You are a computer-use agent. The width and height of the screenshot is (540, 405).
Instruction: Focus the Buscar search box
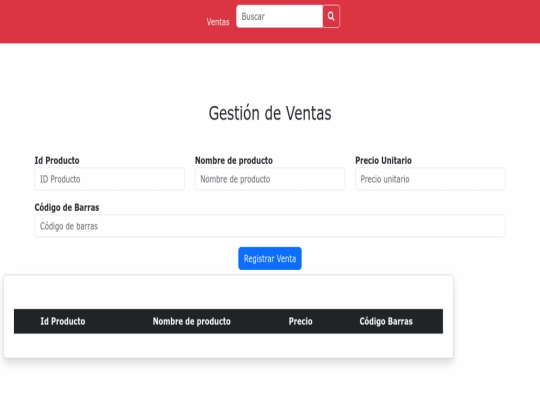[x=279, y=16]
